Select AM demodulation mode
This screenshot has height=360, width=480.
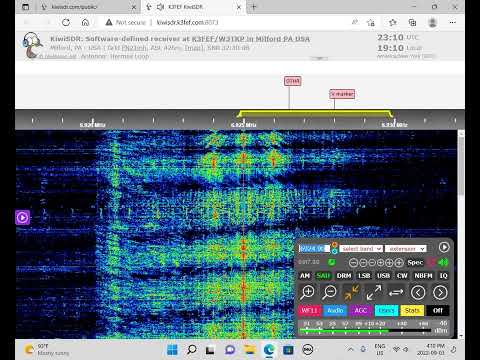(305, 276)
